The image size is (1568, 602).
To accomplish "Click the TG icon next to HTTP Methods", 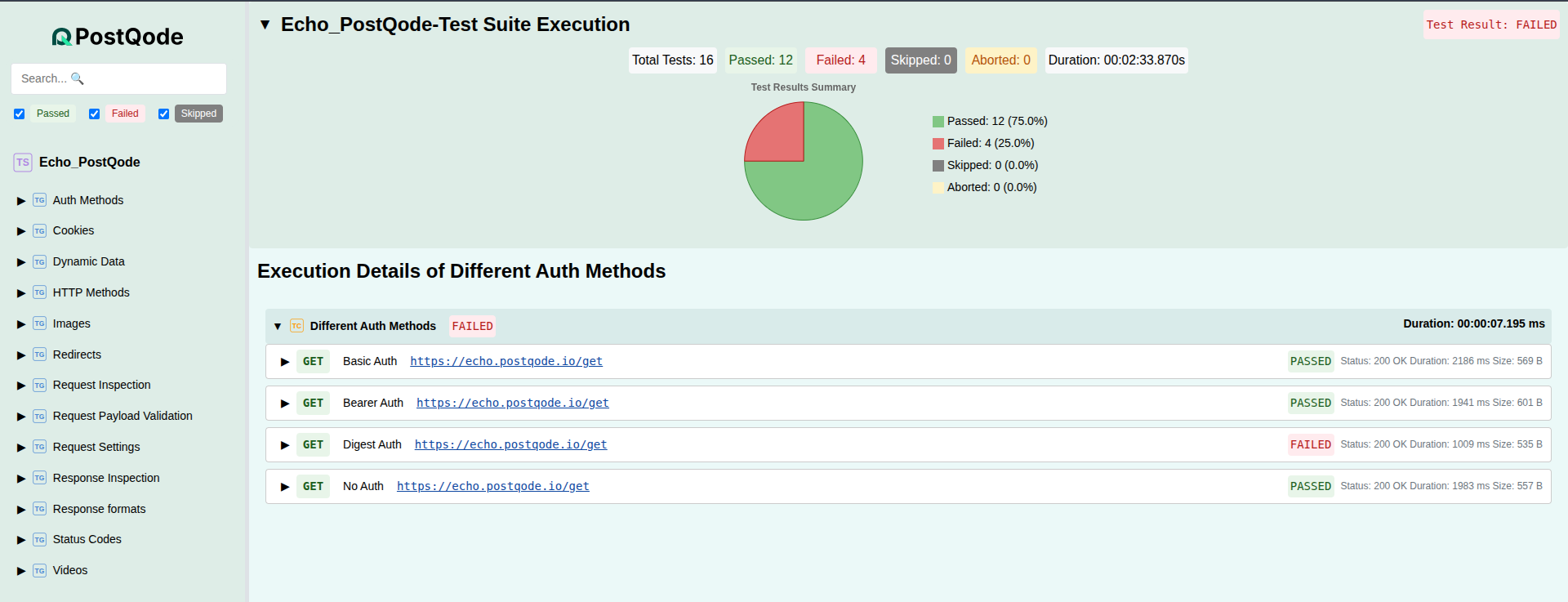I will point(39,292).
